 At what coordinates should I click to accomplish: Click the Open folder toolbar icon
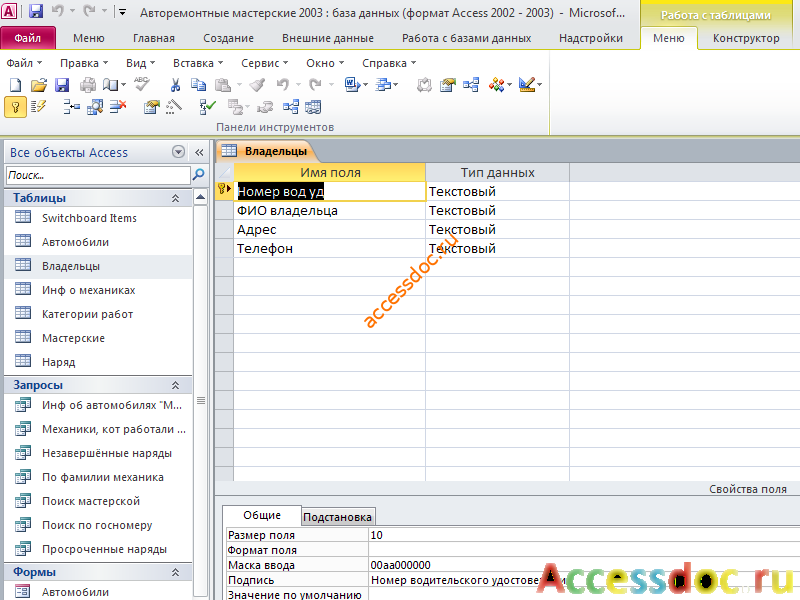pos(38,85)
